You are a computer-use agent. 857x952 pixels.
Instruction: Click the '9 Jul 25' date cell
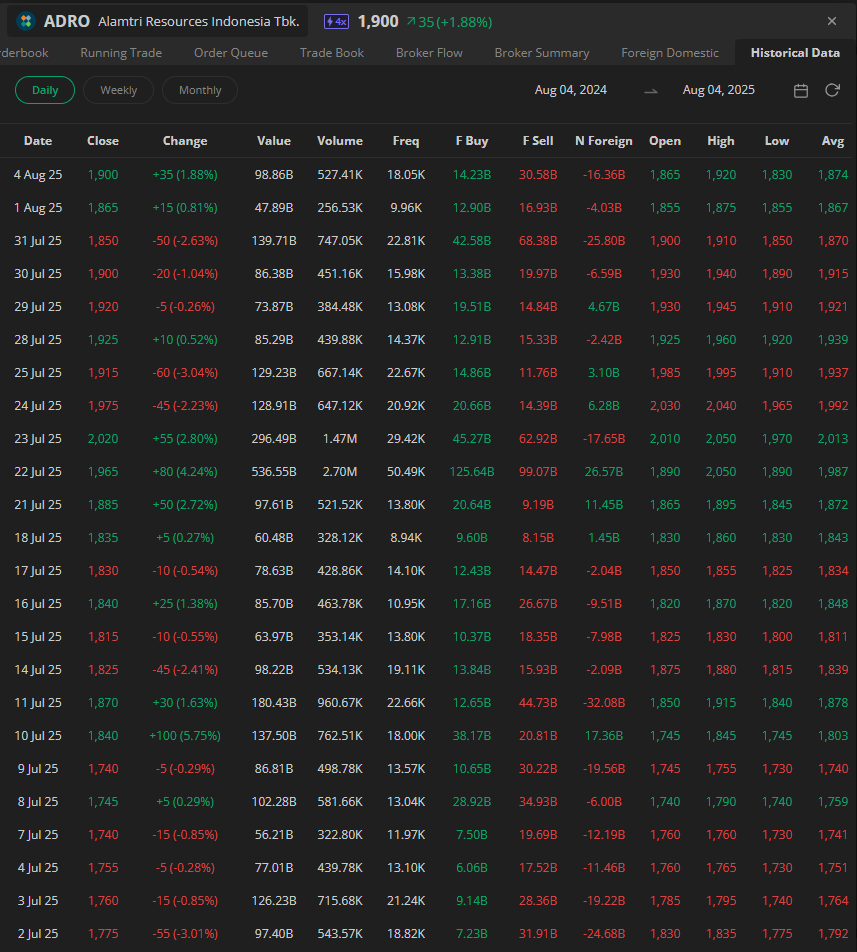click(38, 769)
